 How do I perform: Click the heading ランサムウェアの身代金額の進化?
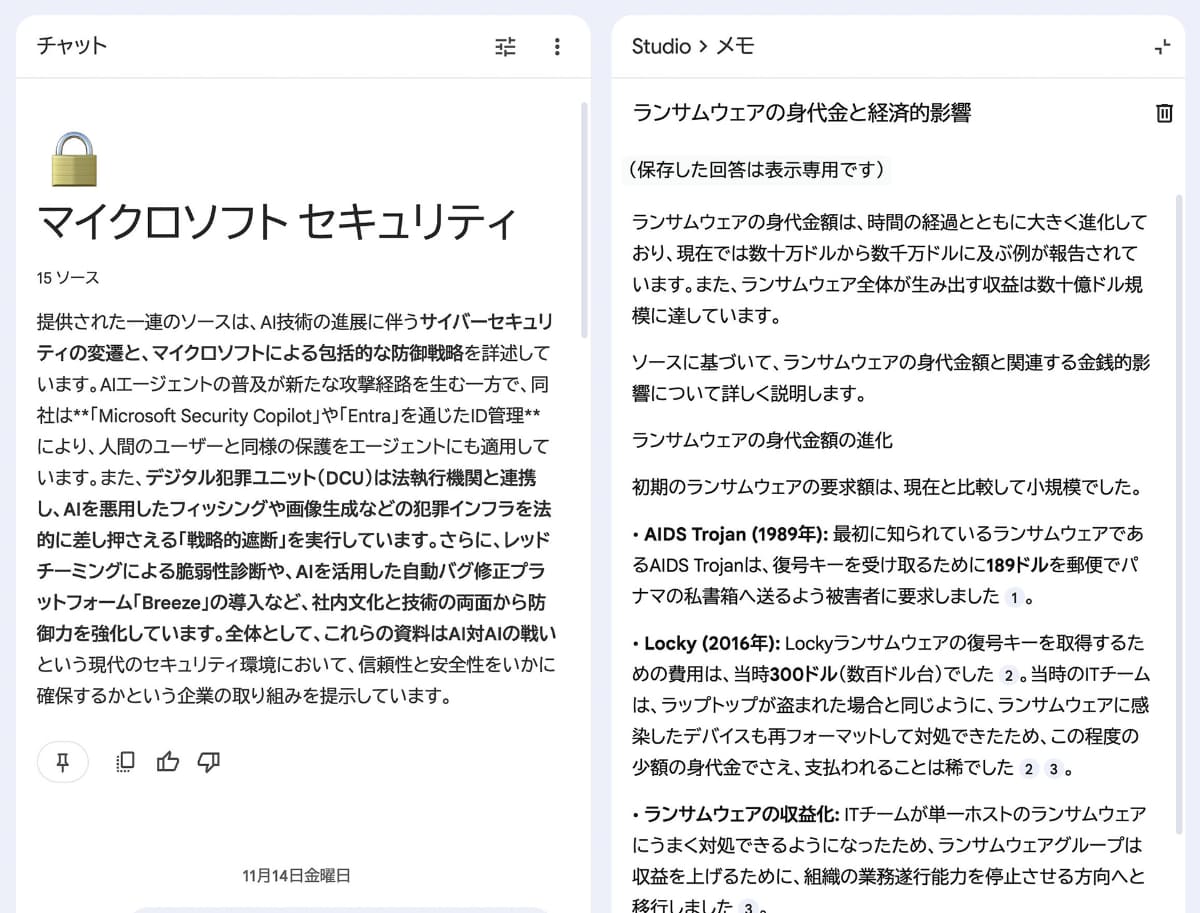coord(762,440)
